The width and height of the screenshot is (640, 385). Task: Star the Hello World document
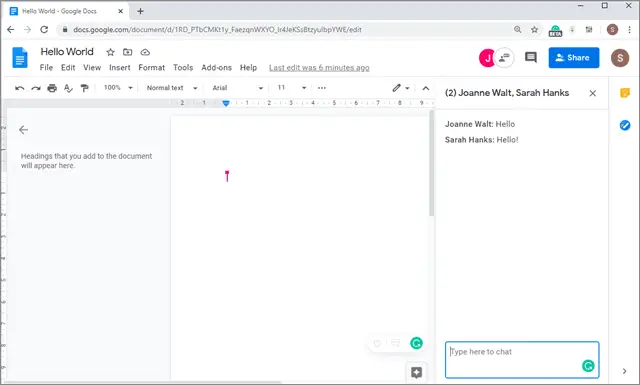[x=110, y=52]
